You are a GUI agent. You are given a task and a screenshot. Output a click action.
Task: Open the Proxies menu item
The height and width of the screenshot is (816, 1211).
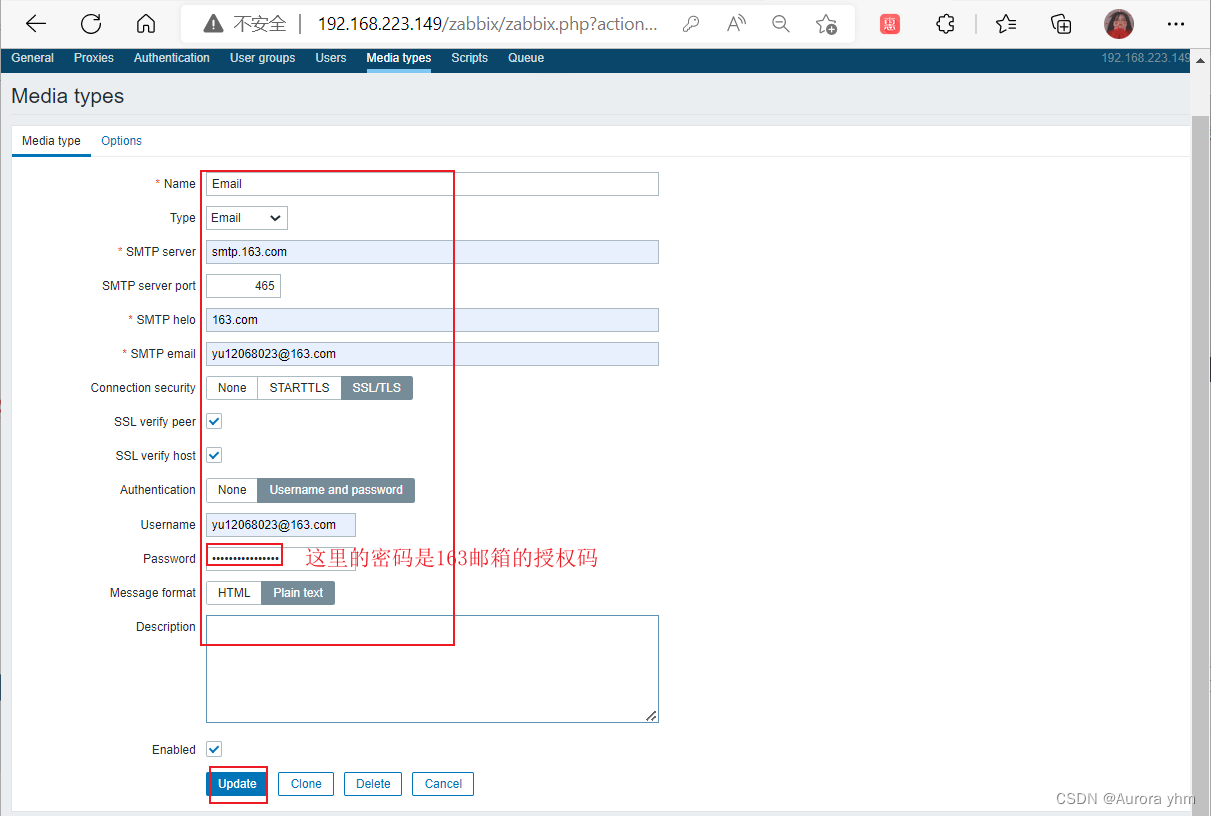tap(94, 58)
